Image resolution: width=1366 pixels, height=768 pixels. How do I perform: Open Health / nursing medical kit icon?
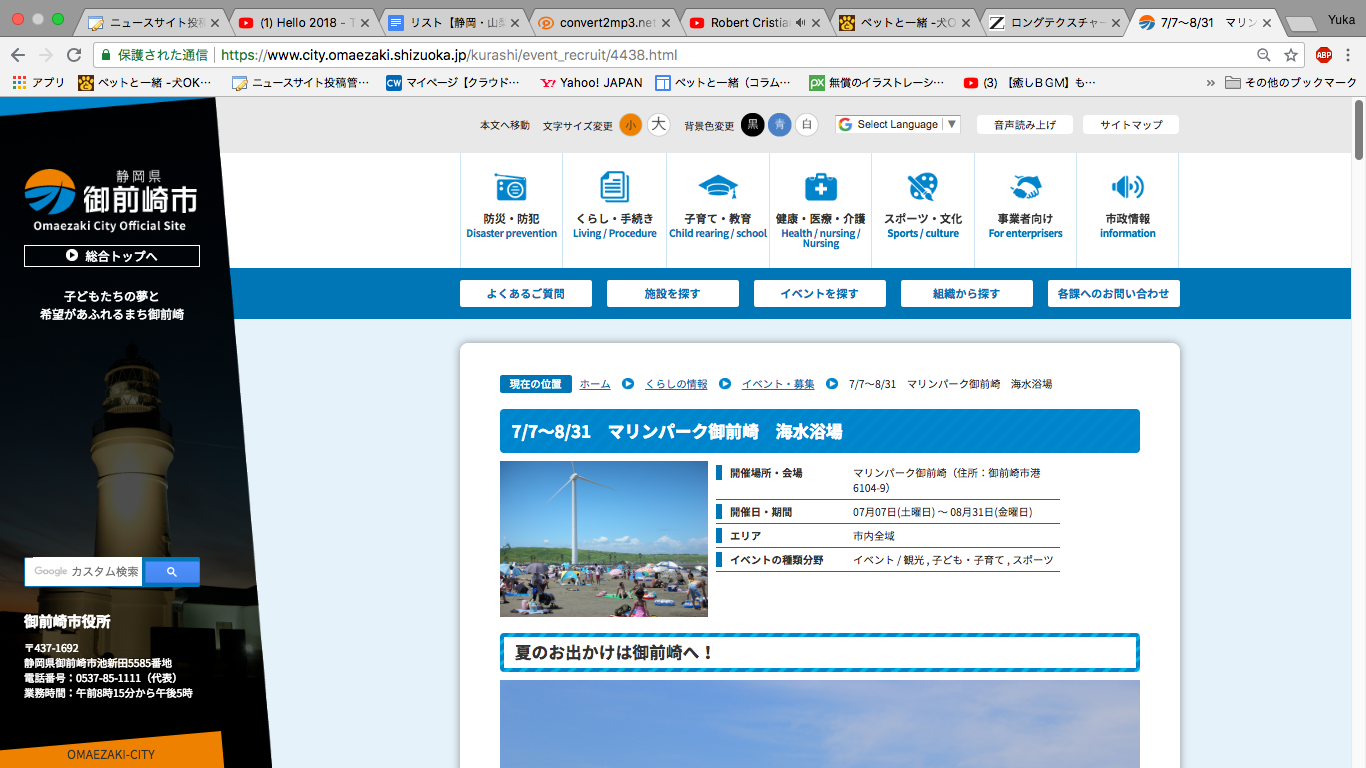pos(820,187)
